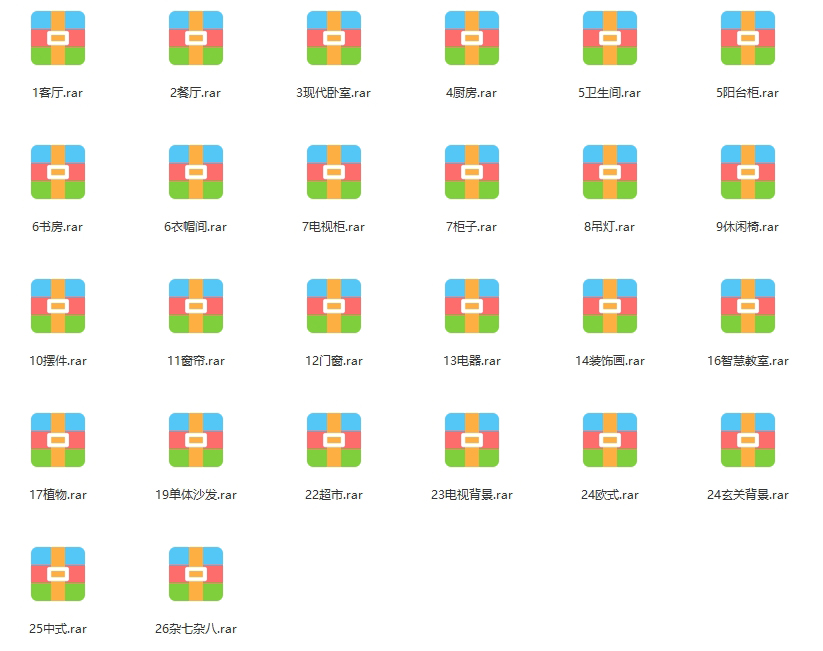Click the file name text 8吊灯.rar
Viewport: 823px width, 651px height.
pos(610,227)
